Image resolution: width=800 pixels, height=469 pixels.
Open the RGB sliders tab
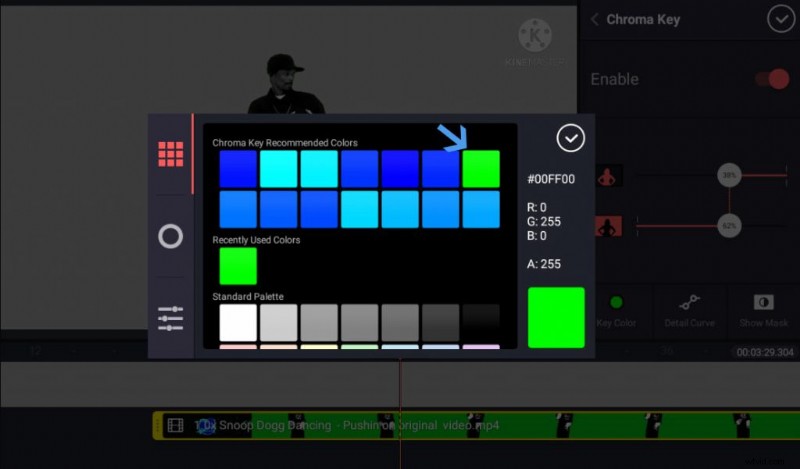coord(171,318)
